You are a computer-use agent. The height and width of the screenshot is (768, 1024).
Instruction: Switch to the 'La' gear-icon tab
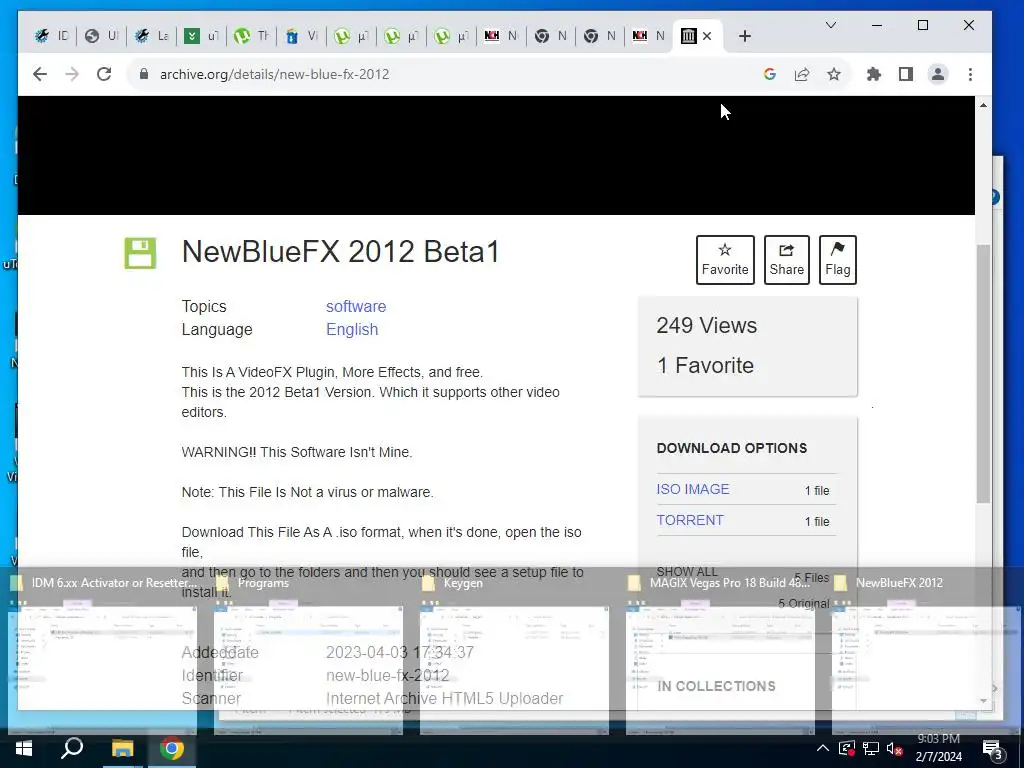(x=152, y=36)
